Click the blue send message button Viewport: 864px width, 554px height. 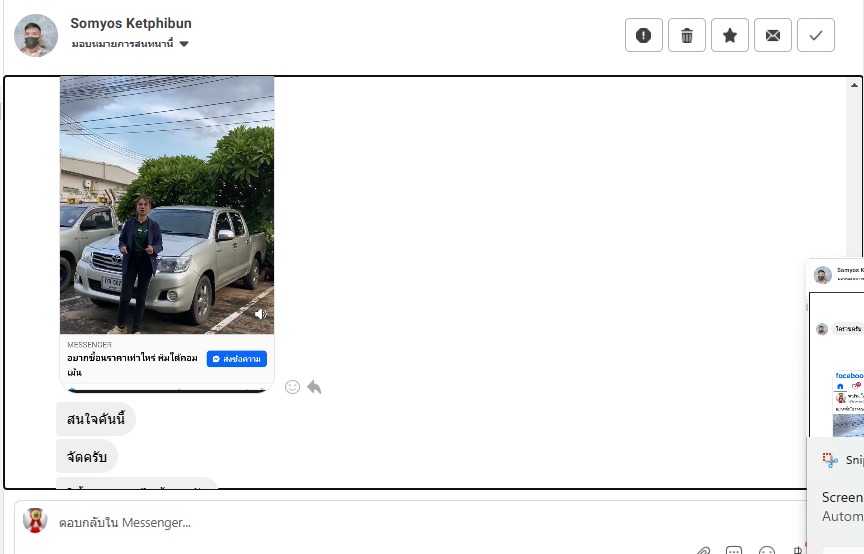[x=237, y=359]
